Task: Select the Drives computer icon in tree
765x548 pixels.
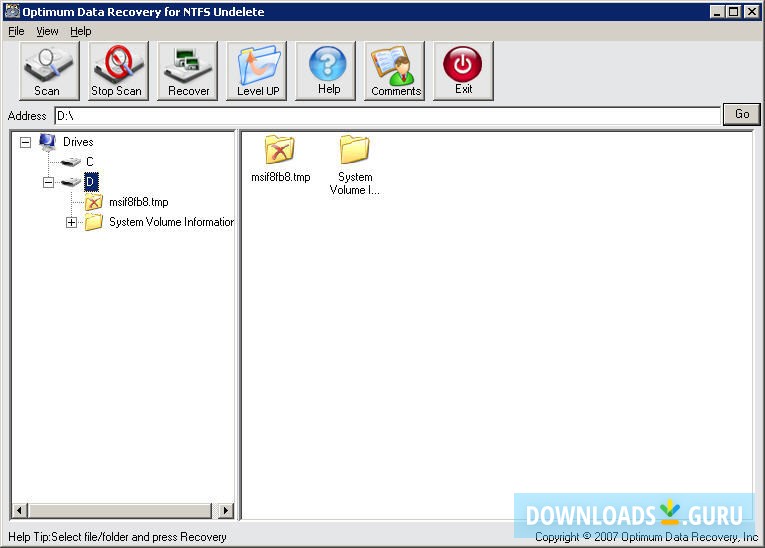Action: pos(47,142)
